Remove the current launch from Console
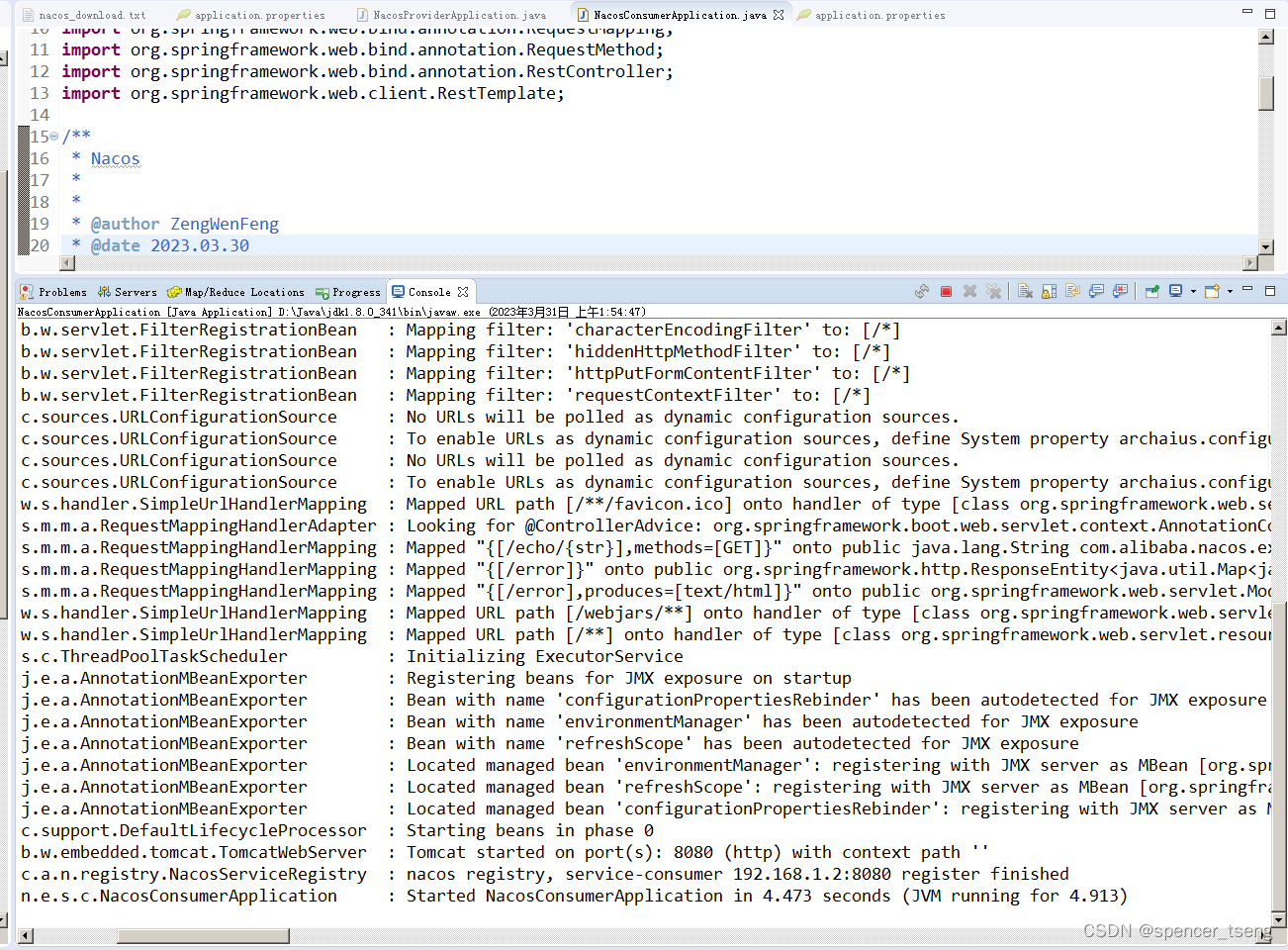 click(970, 291)
